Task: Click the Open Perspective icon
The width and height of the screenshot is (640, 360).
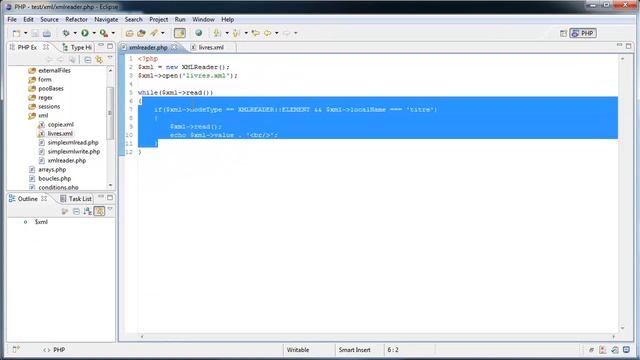Action: [563, 33]
